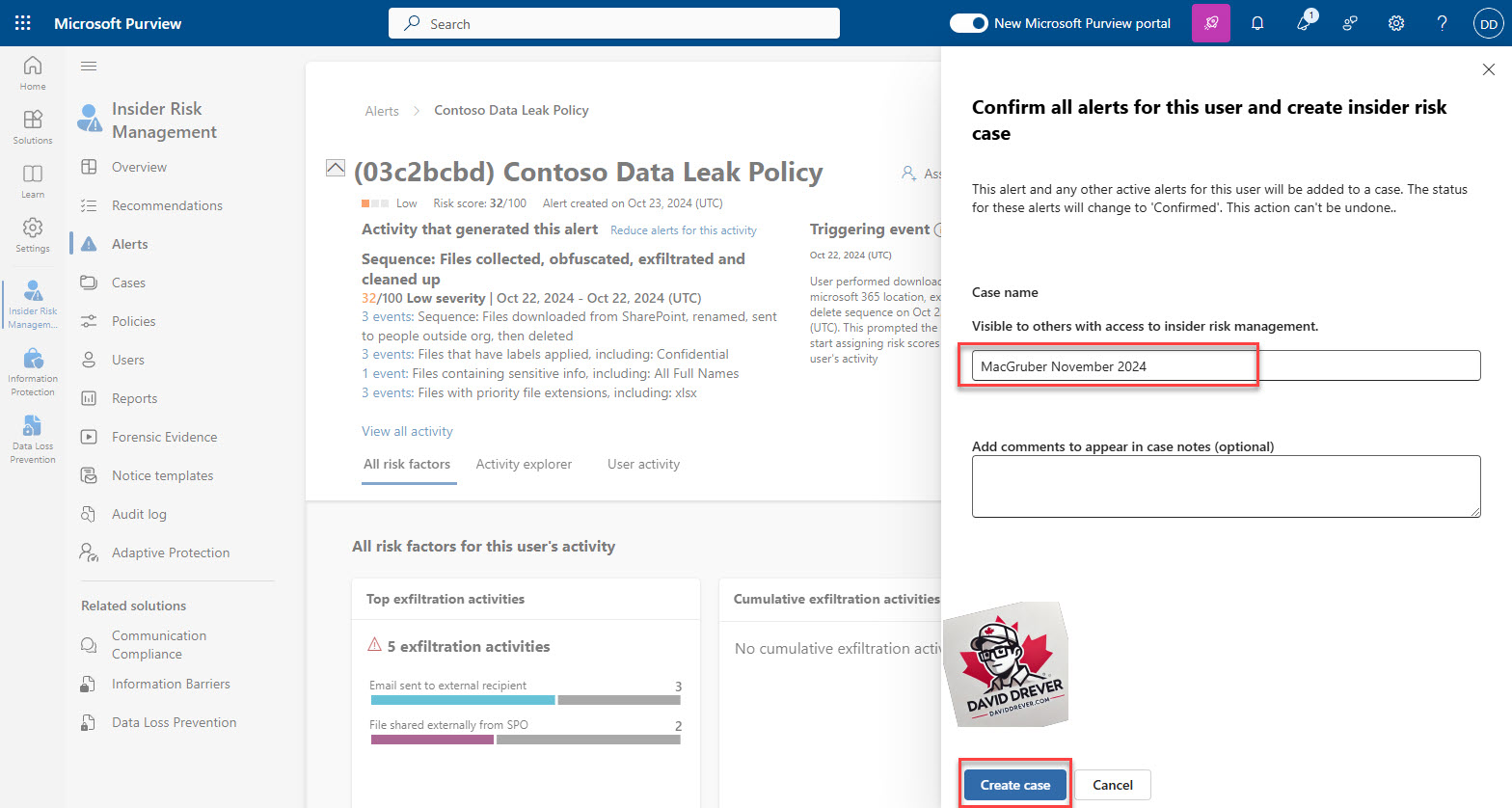This screenshot has width=1512, height=808.
Task: Click the Audit log nav icon
Action: [x=89, y=514]
